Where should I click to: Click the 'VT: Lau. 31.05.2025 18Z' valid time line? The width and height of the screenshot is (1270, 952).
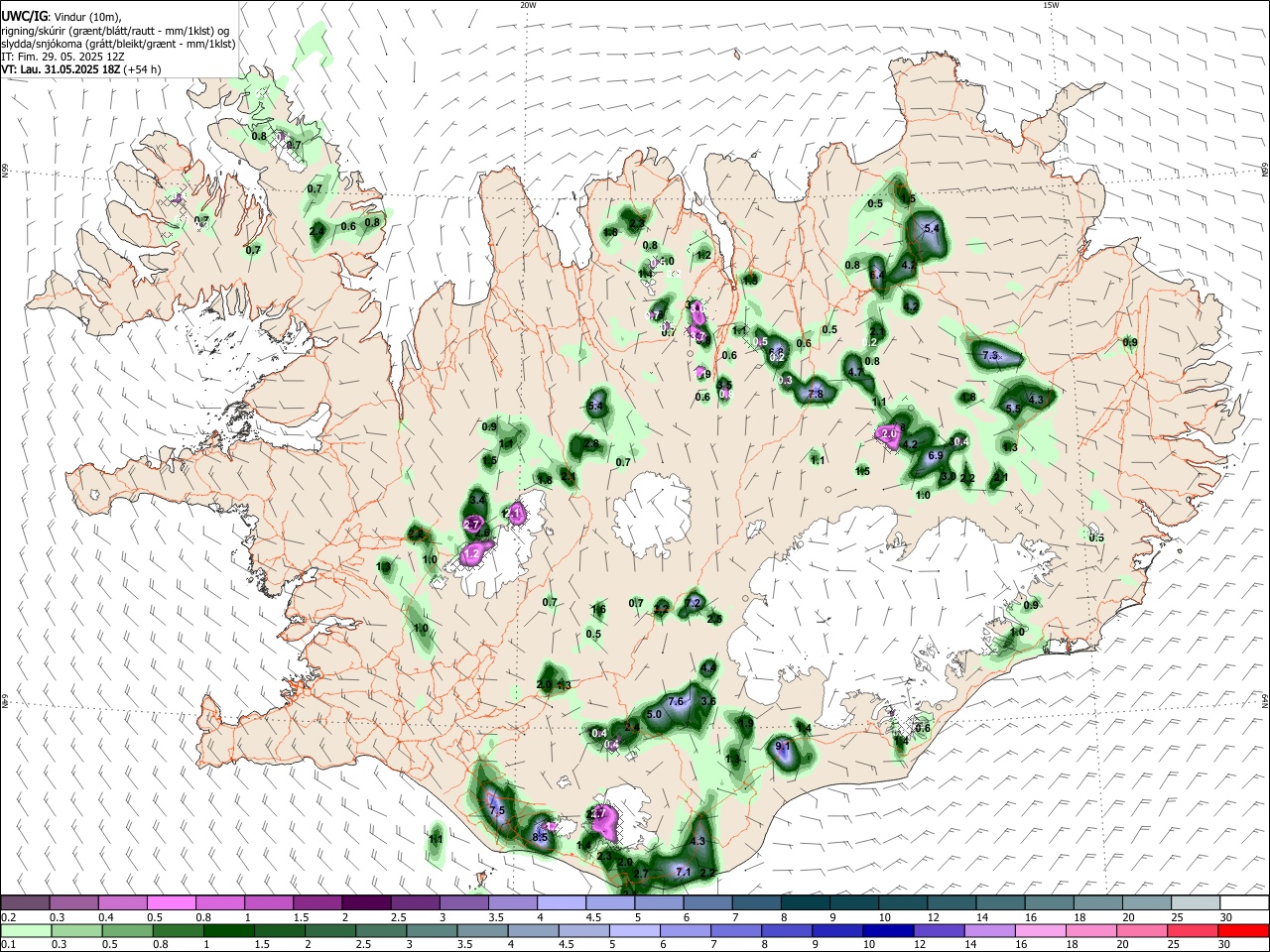coord(61,70)
